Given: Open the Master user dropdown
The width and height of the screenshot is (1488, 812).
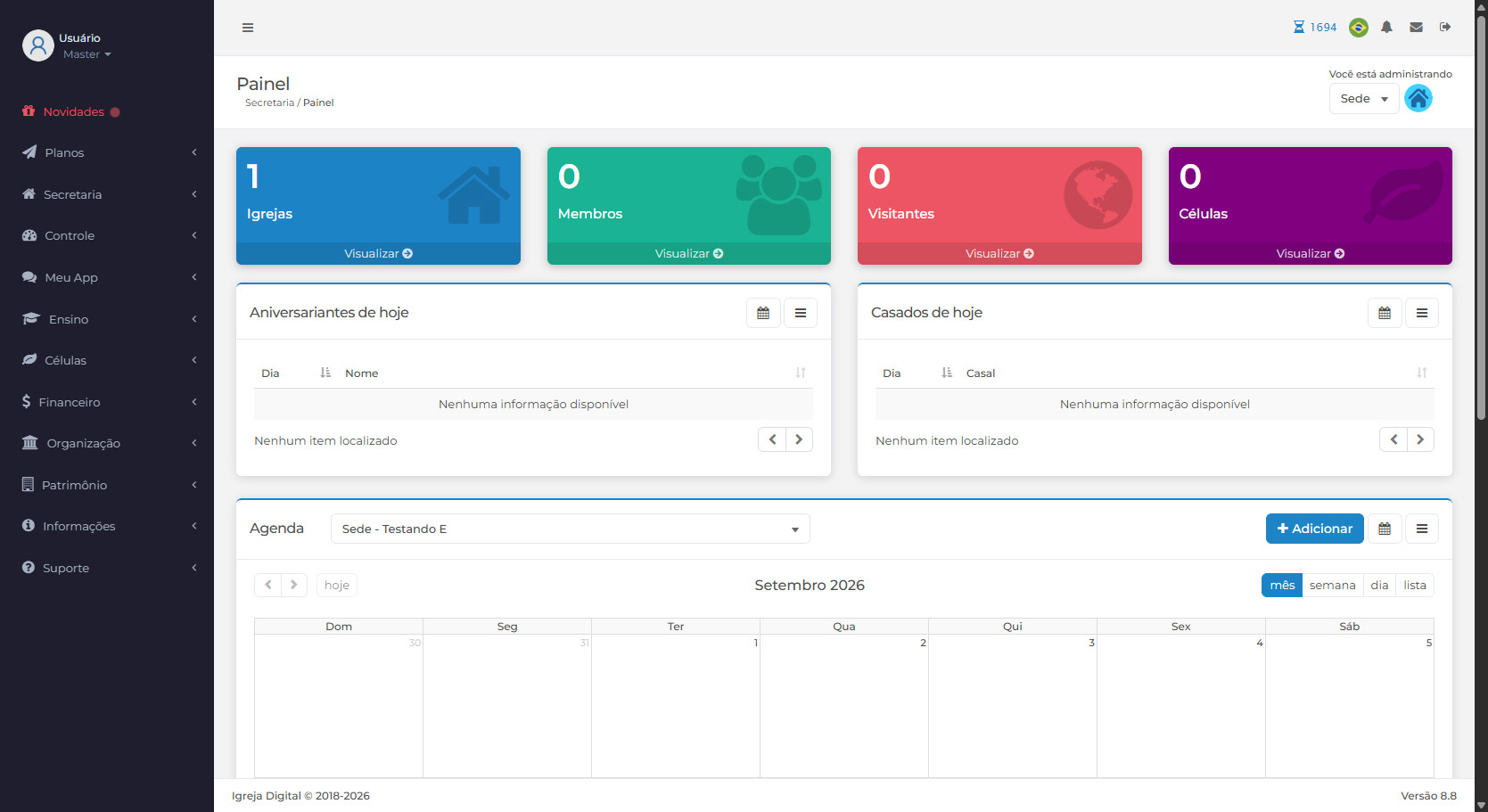Looking at the screenshot, I should click(87, 54).
